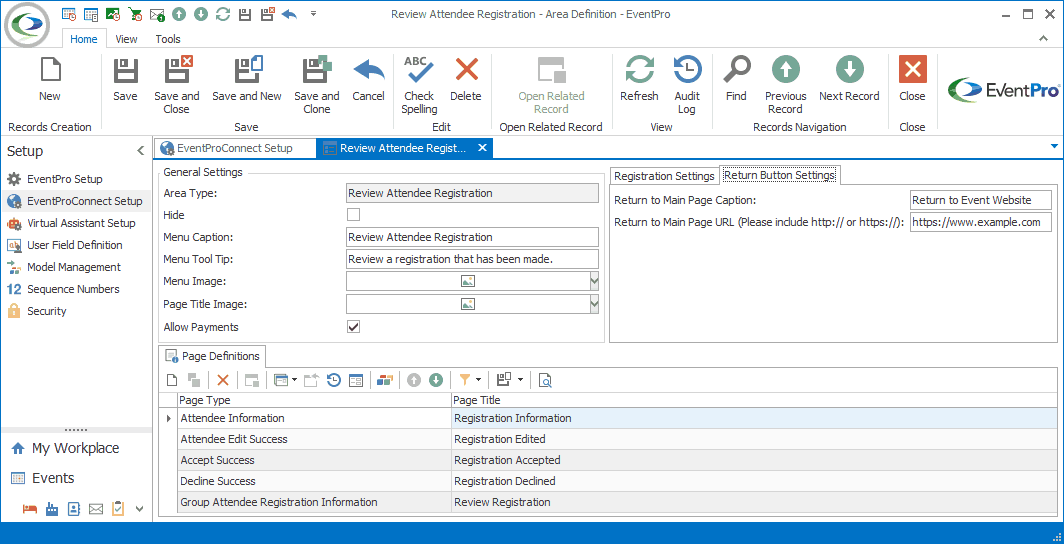Open the Page Title Image dropdown
This screenshot has height=544, width=1064.
tap(594, 305)
